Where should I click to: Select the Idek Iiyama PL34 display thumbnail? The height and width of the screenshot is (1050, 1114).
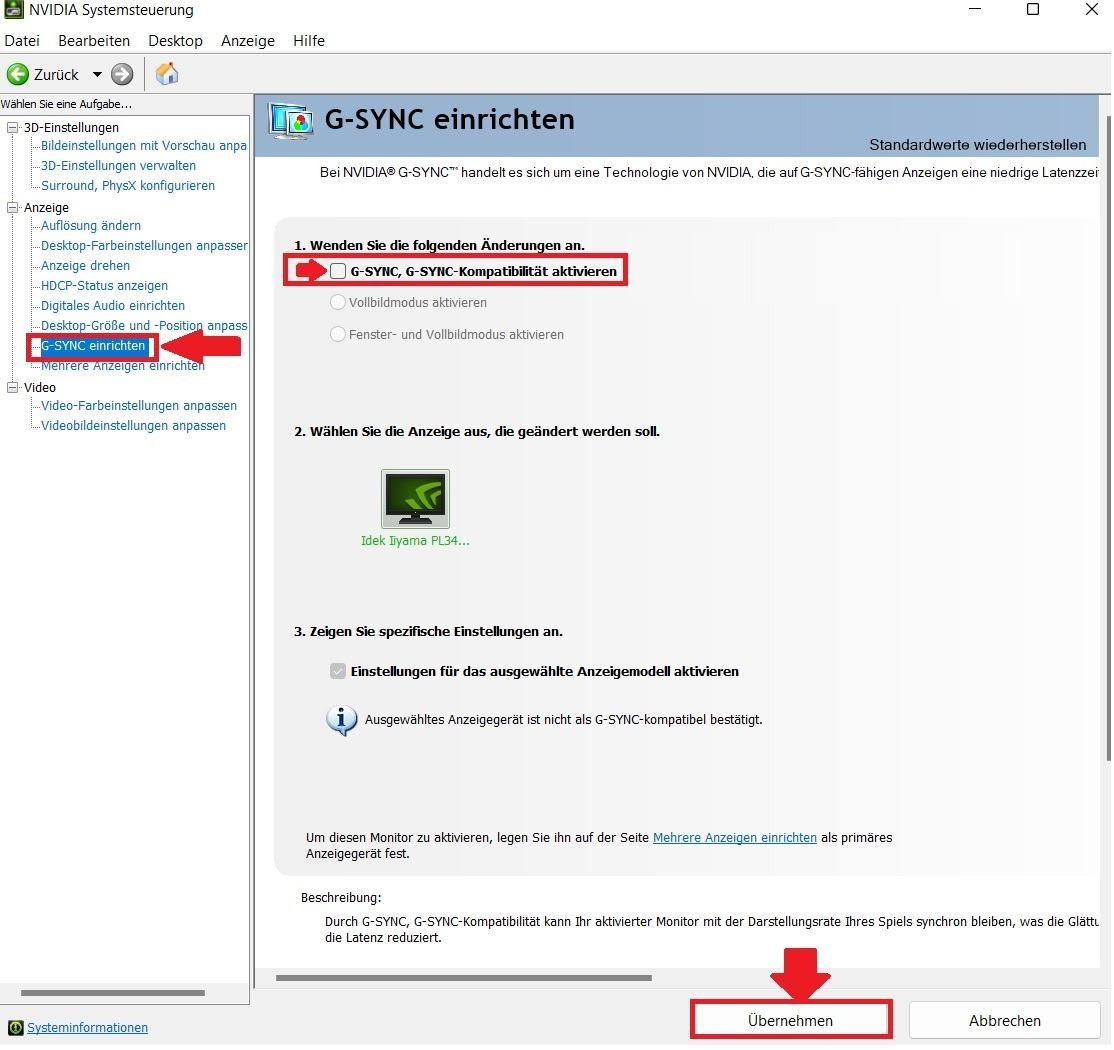pos(416,499)
